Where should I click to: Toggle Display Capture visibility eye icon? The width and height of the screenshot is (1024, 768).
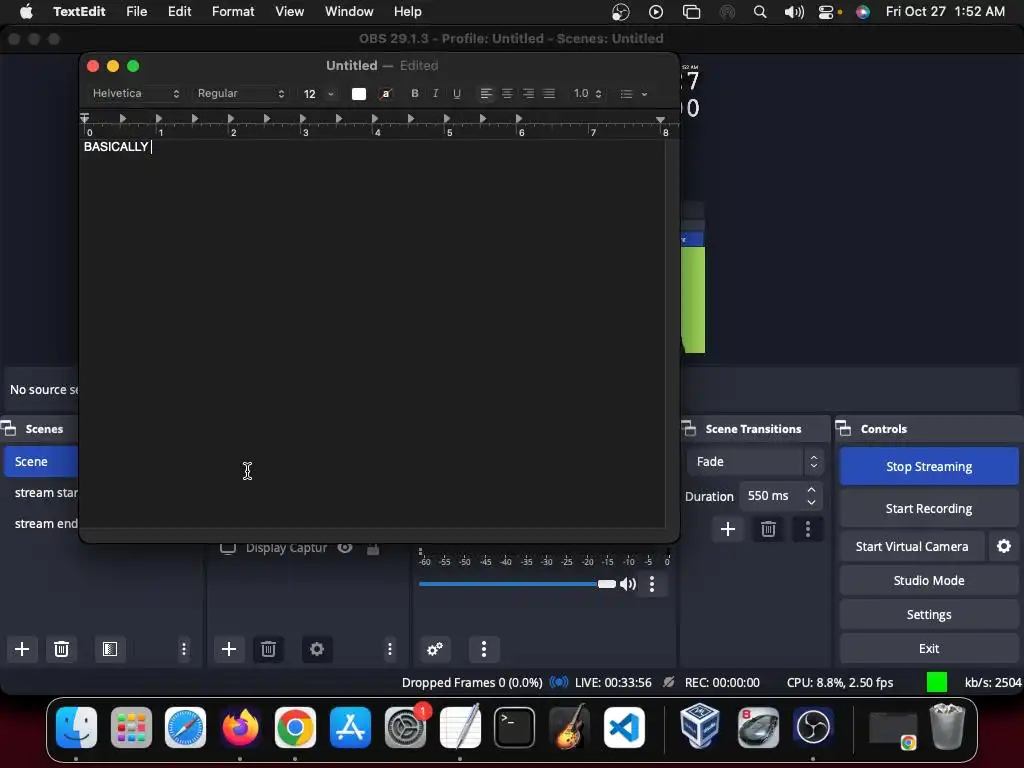(345, 548)
